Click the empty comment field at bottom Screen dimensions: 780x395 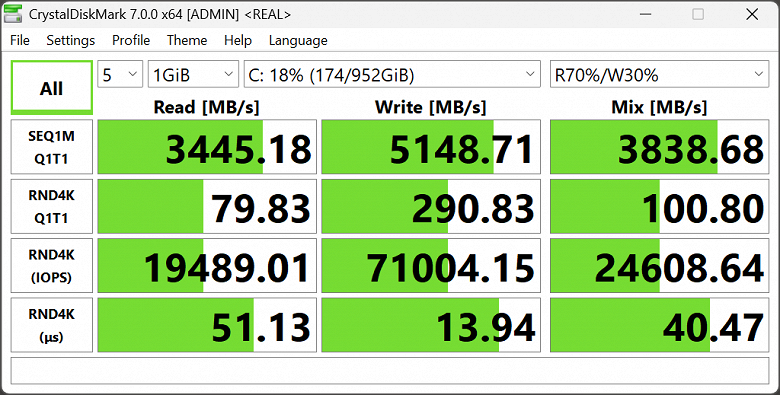click(x=390, y=371)
